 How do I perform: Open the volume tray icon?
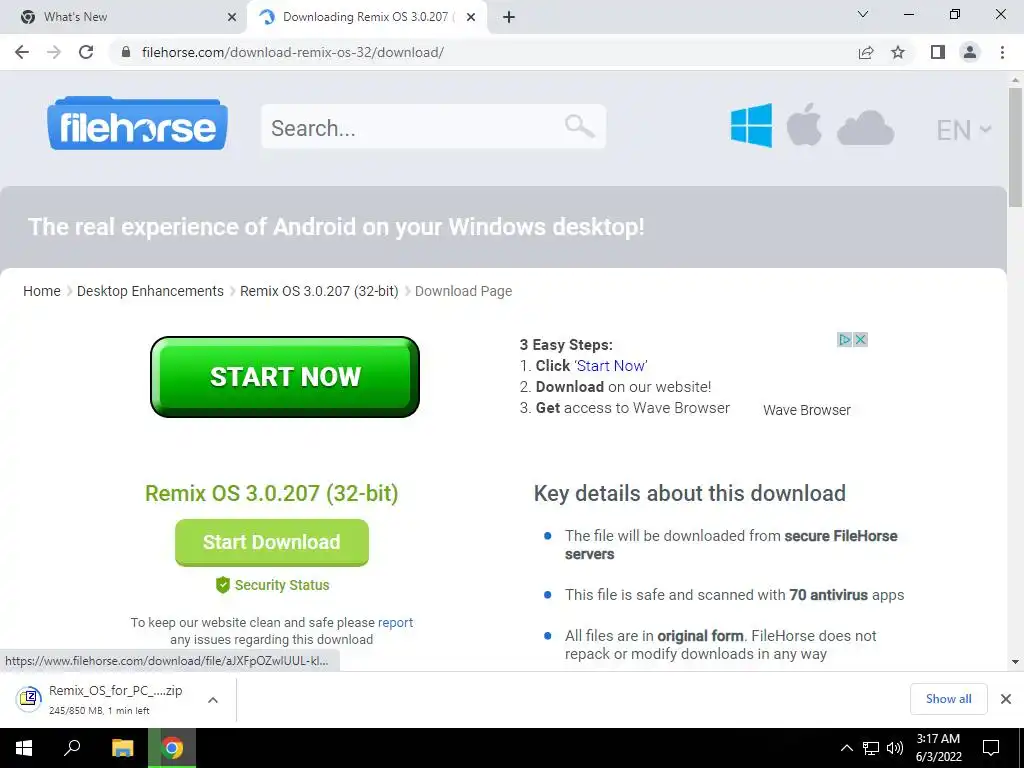(895, 748)
